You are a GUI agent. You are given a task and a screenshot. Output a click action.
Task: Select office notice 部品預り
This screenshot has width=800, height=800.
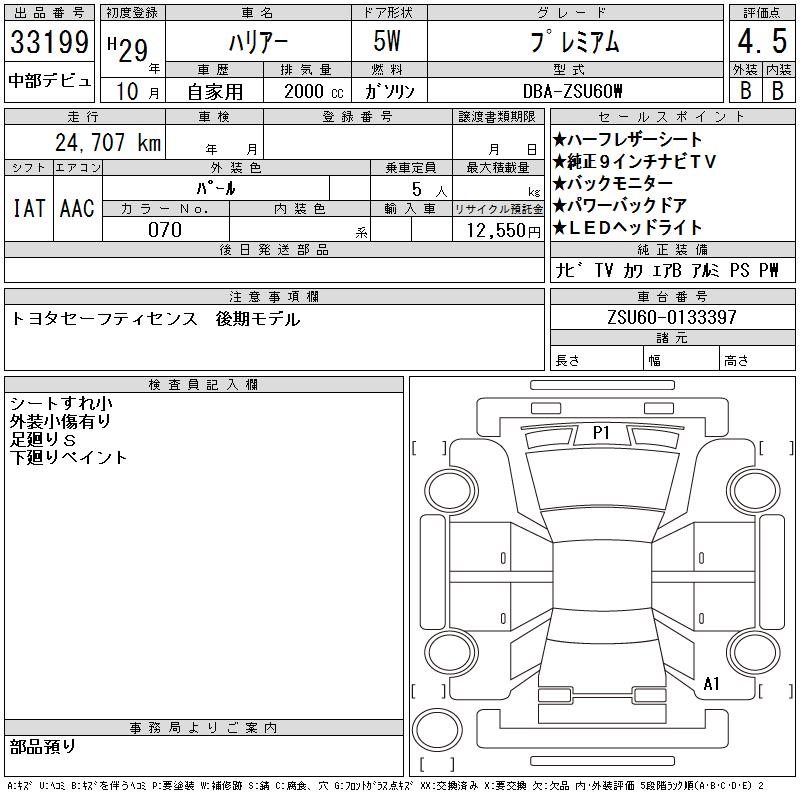pos(43,746)
